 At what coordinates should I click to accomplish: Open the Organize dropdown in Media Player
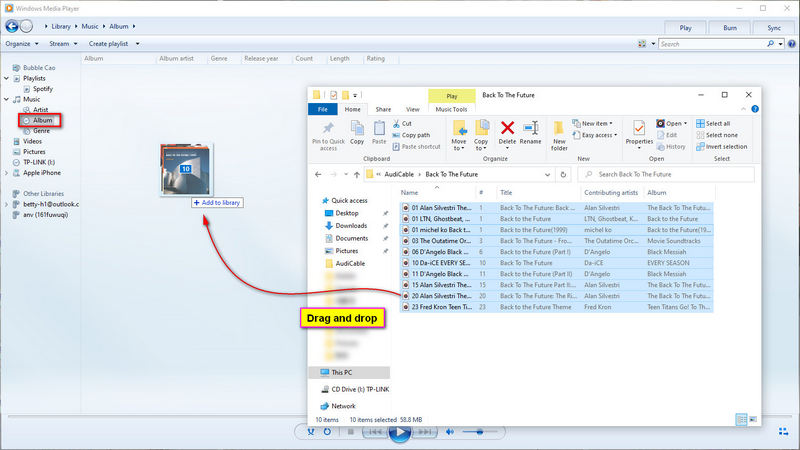click(22, 44)
